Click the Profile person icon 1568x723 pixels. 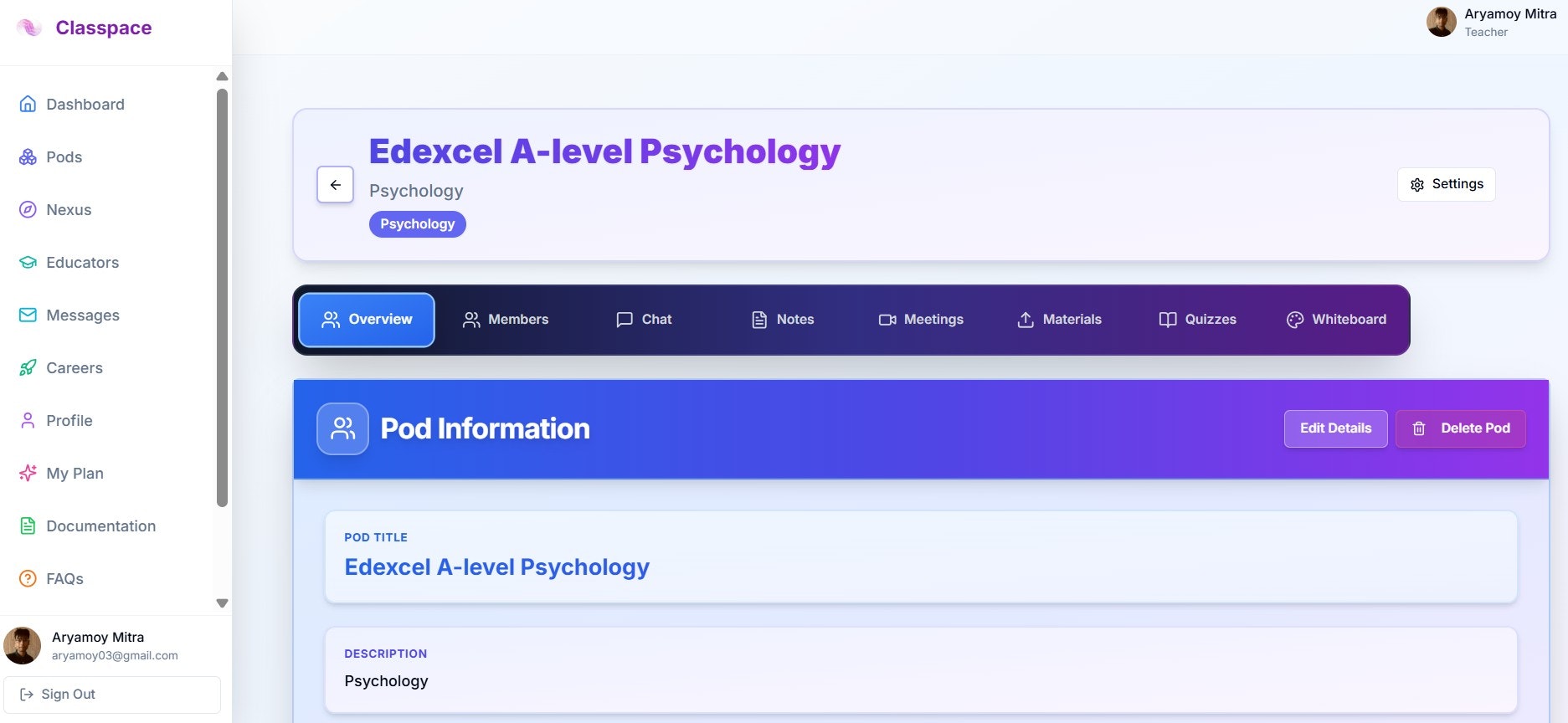[28, 420]
